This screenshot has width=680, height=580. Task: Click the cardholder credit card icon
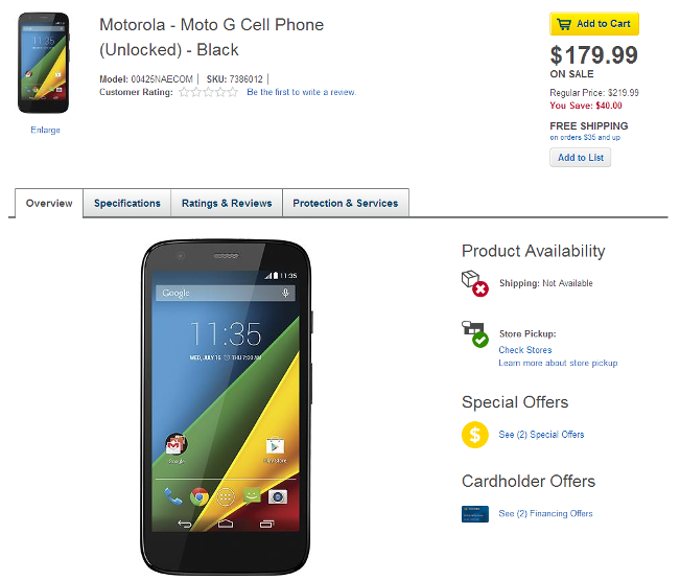[474, 514]
